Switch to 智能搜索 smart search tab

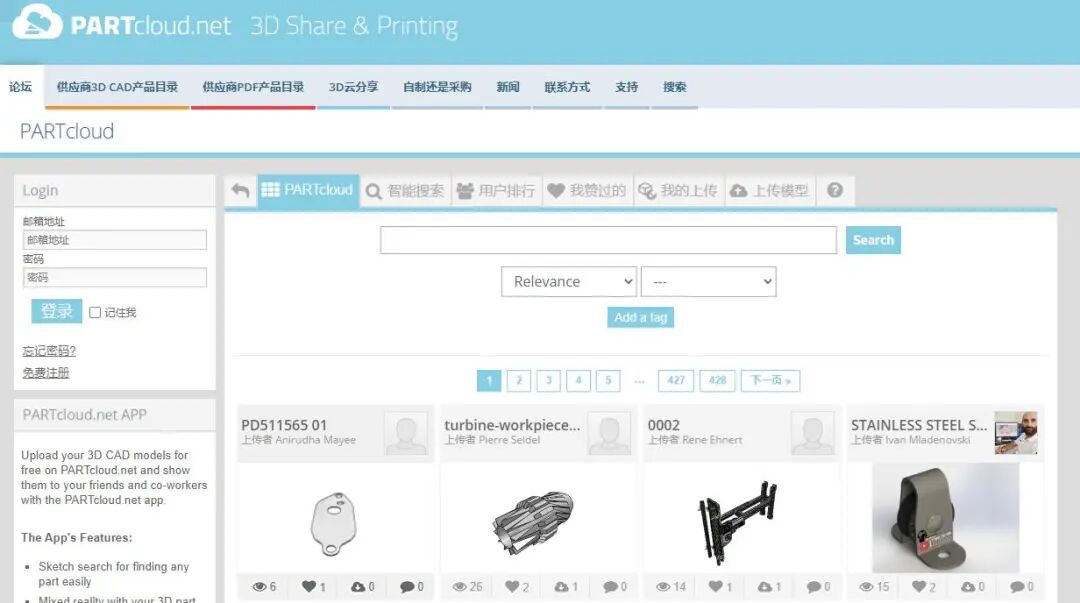click(405, 191)
